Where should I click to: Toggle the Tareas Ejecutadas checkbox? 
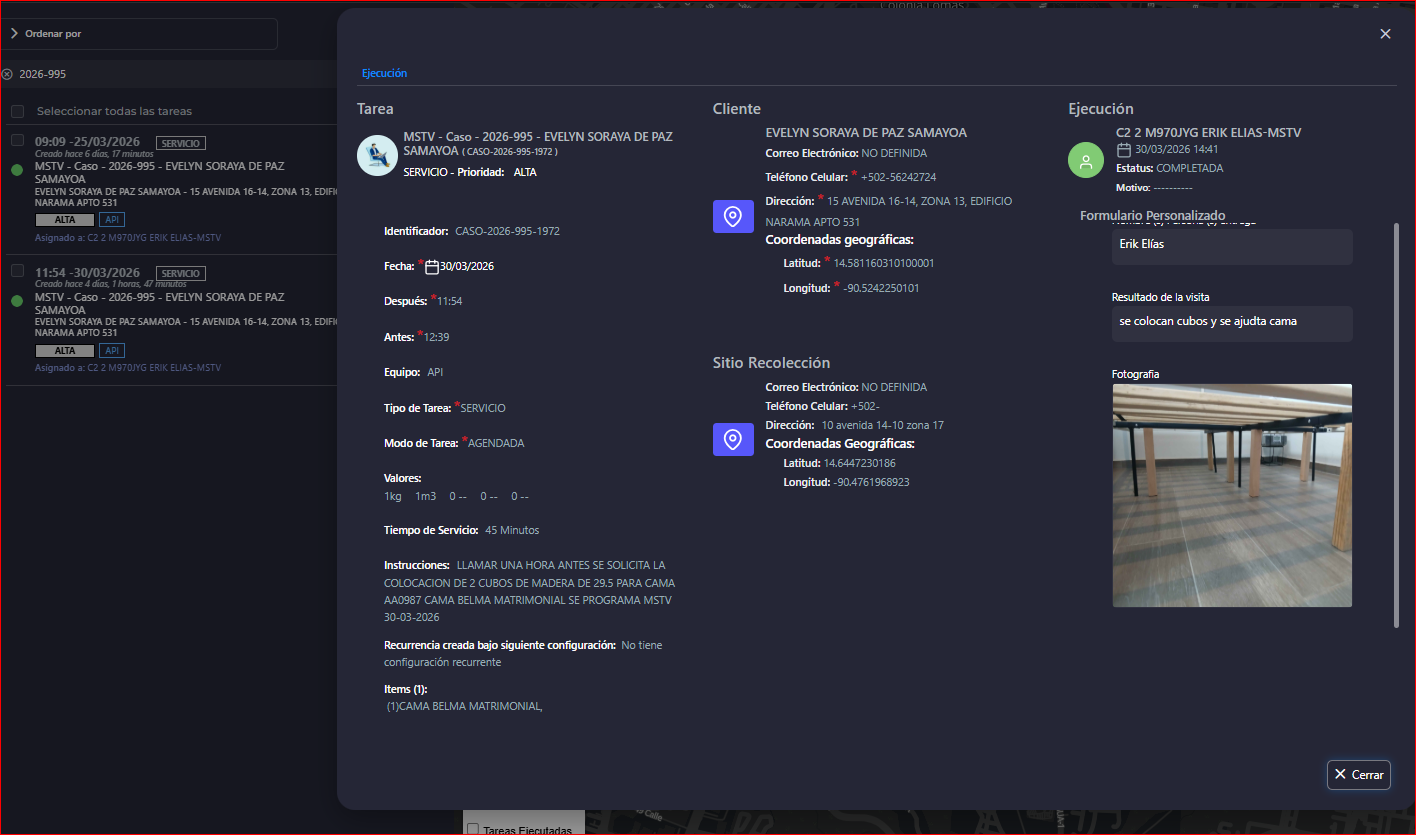tap(473, 829)
